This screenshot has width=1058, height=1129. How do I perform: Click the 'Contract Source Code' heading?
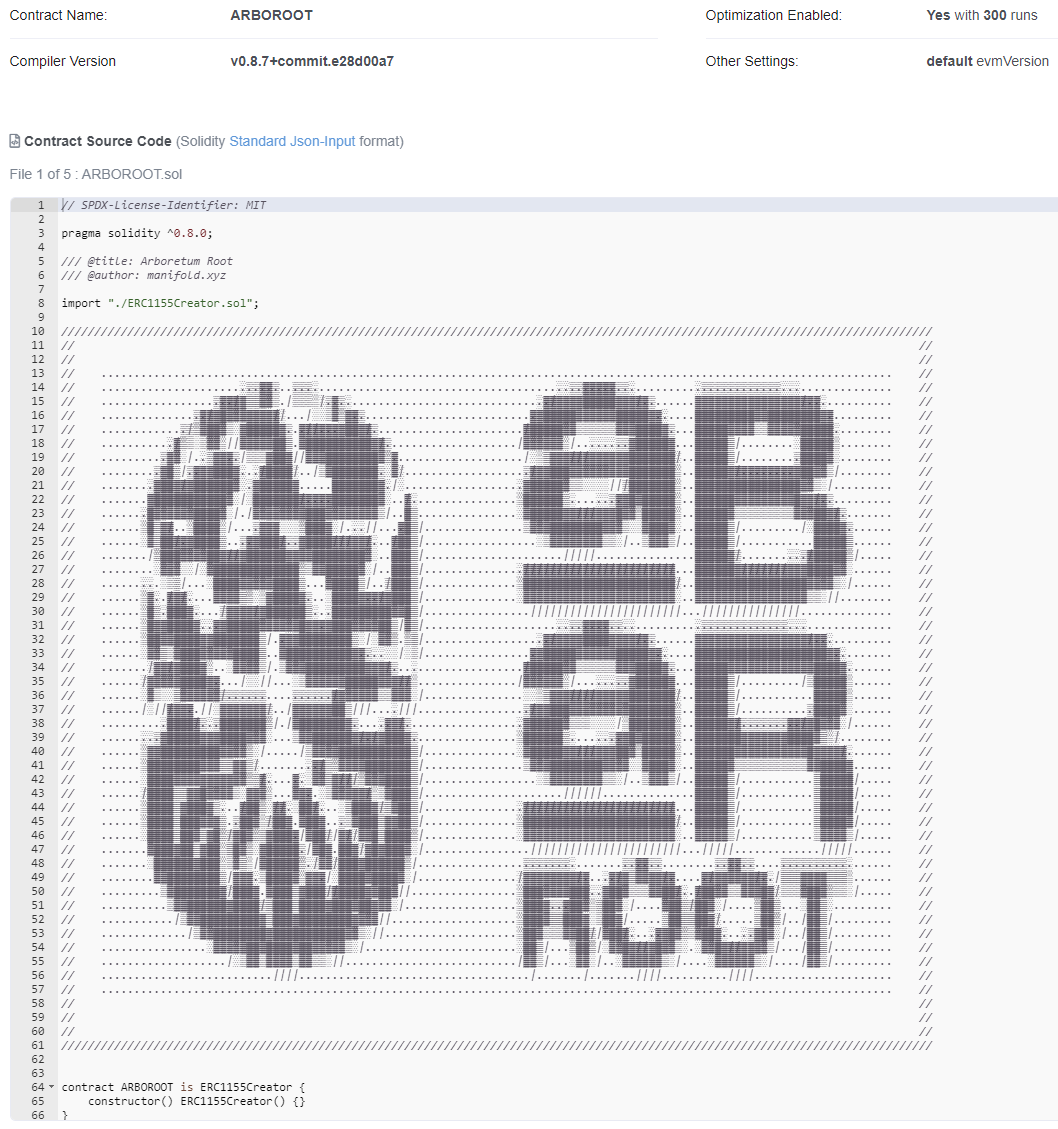[98, 141]
